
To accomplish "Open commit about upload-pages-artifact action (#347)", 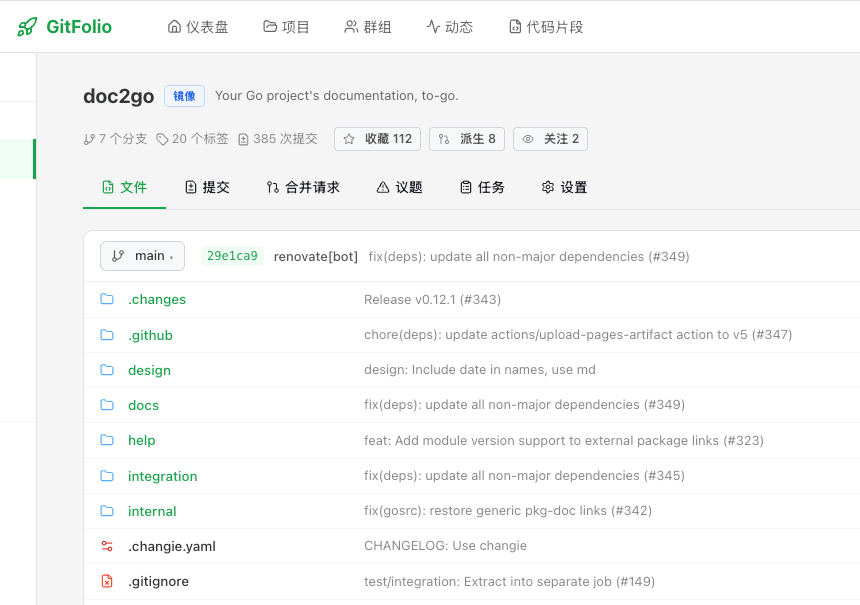I will 578,335.
